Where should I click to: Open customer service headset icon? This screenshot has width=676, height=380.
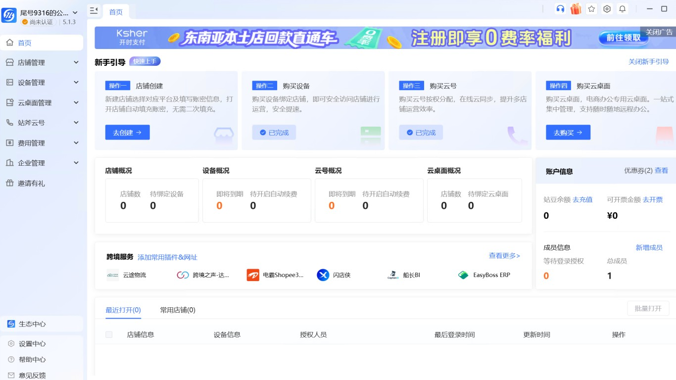point(560,9)
